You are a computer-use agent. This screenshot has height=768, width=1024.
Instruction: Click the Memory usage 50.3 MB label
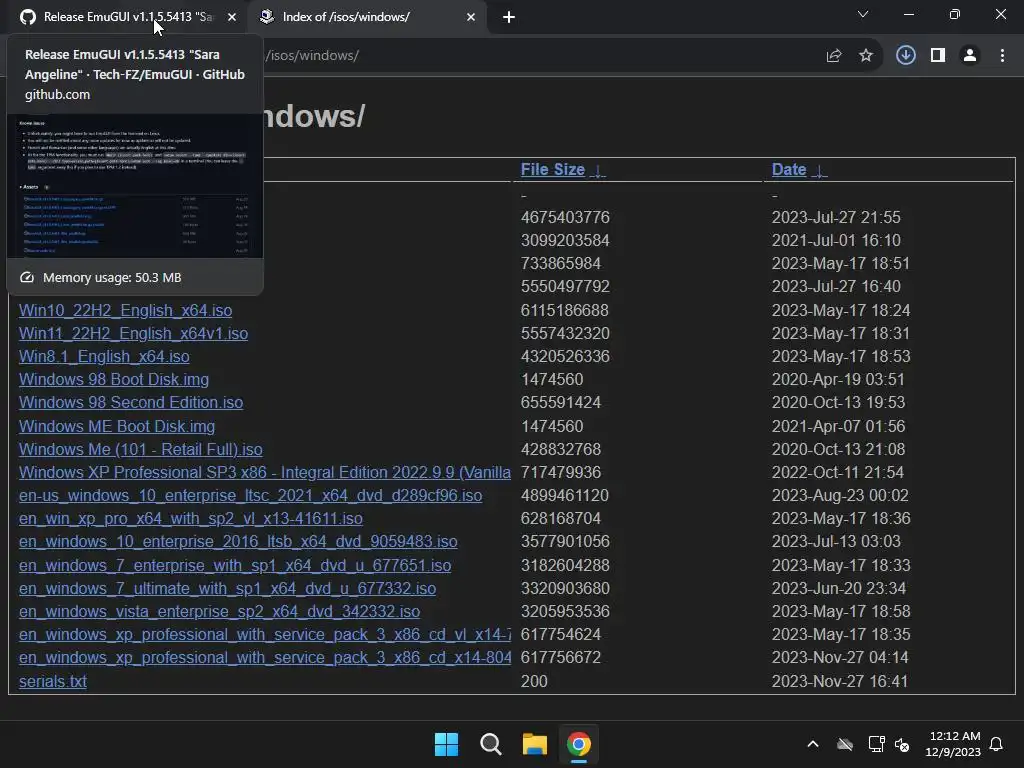pos(112,278)
